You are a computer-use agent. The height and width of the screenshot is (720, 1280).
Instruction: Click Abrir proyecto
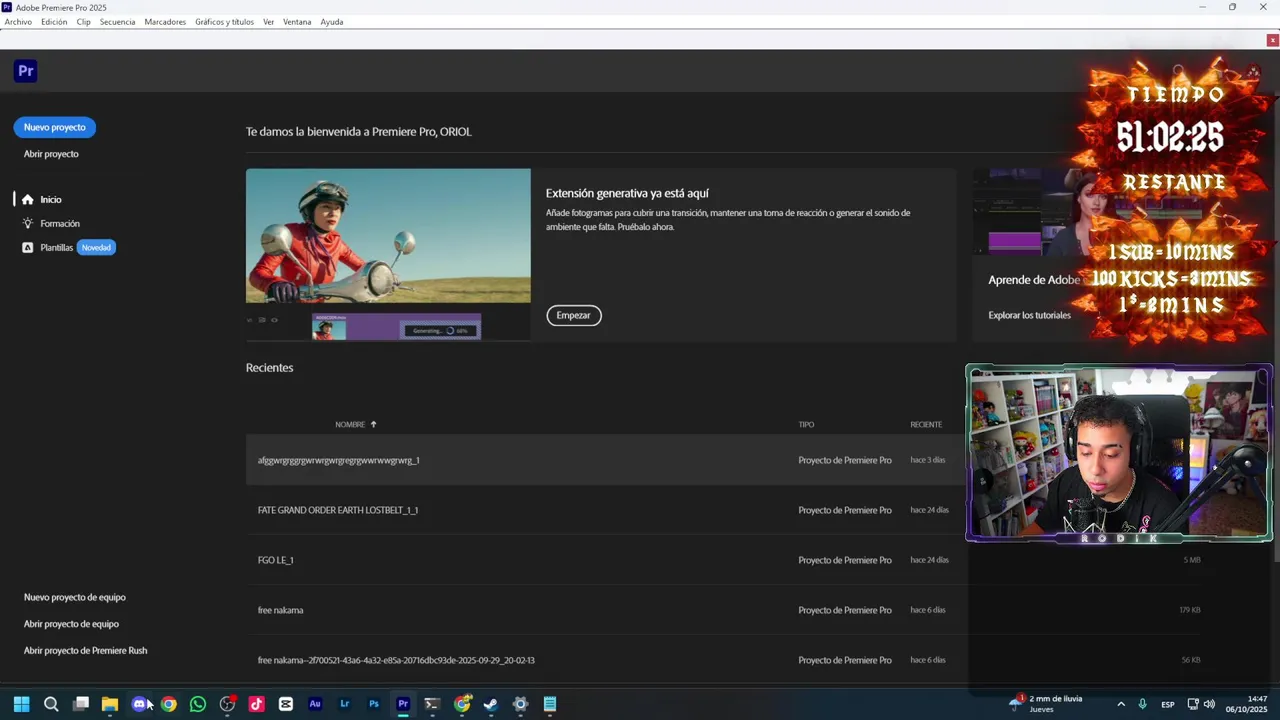pos(51,154)
